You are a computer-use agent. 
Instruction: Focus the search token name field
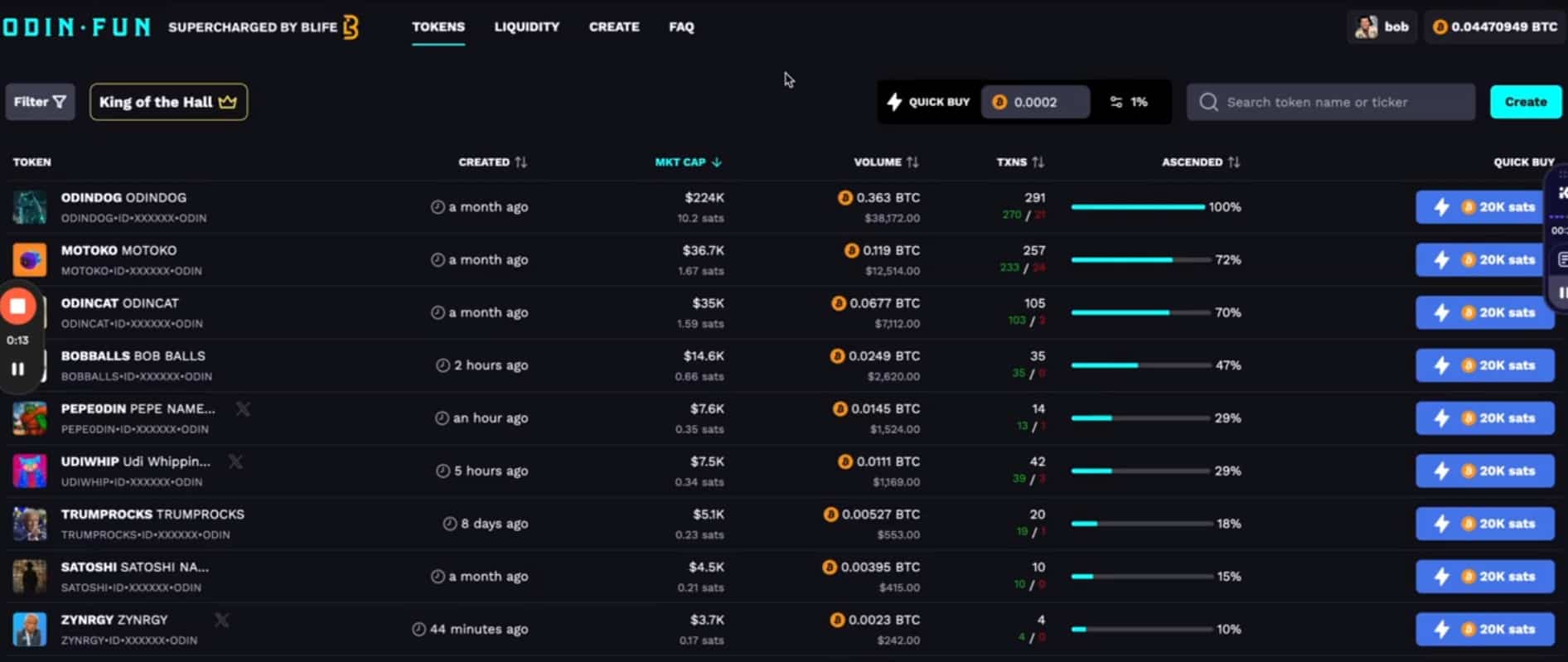(x=1330, y=102)
